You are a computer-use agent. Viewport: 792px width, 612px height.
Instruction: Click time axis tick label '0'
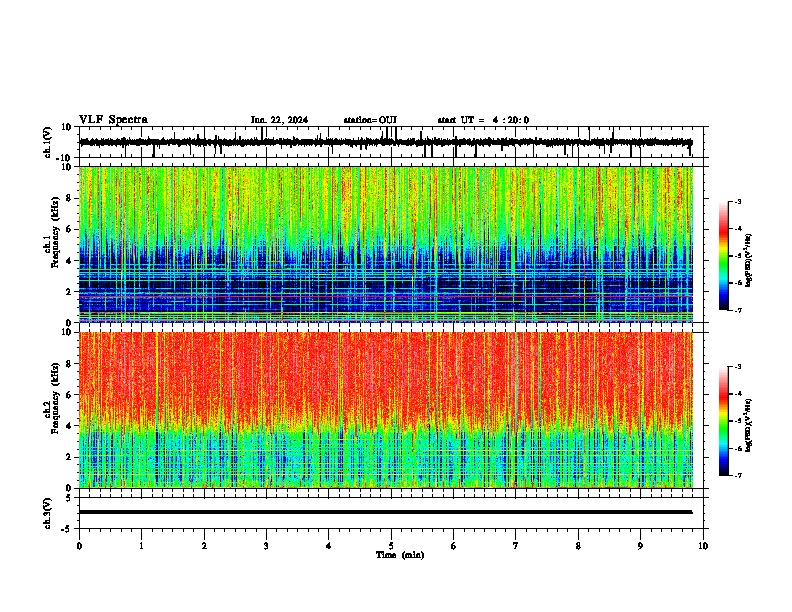(x=79, y=546)
